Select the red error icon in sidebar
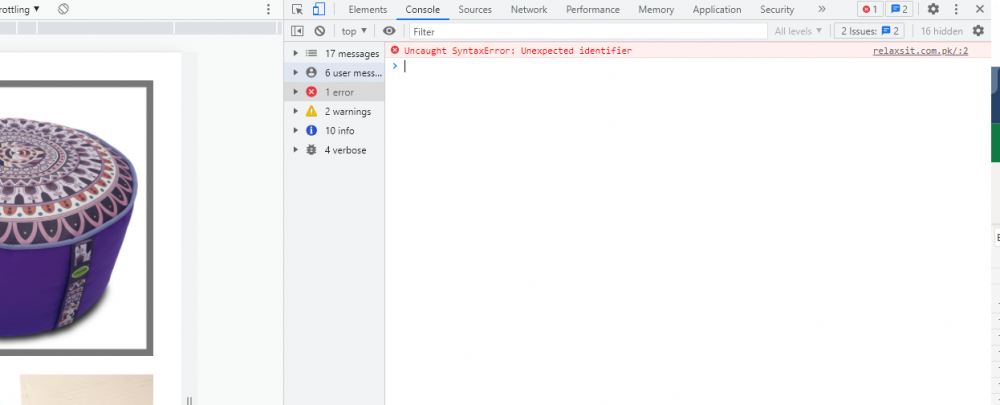This screenshot has width=1000, height=405. (x=311, y=92)
